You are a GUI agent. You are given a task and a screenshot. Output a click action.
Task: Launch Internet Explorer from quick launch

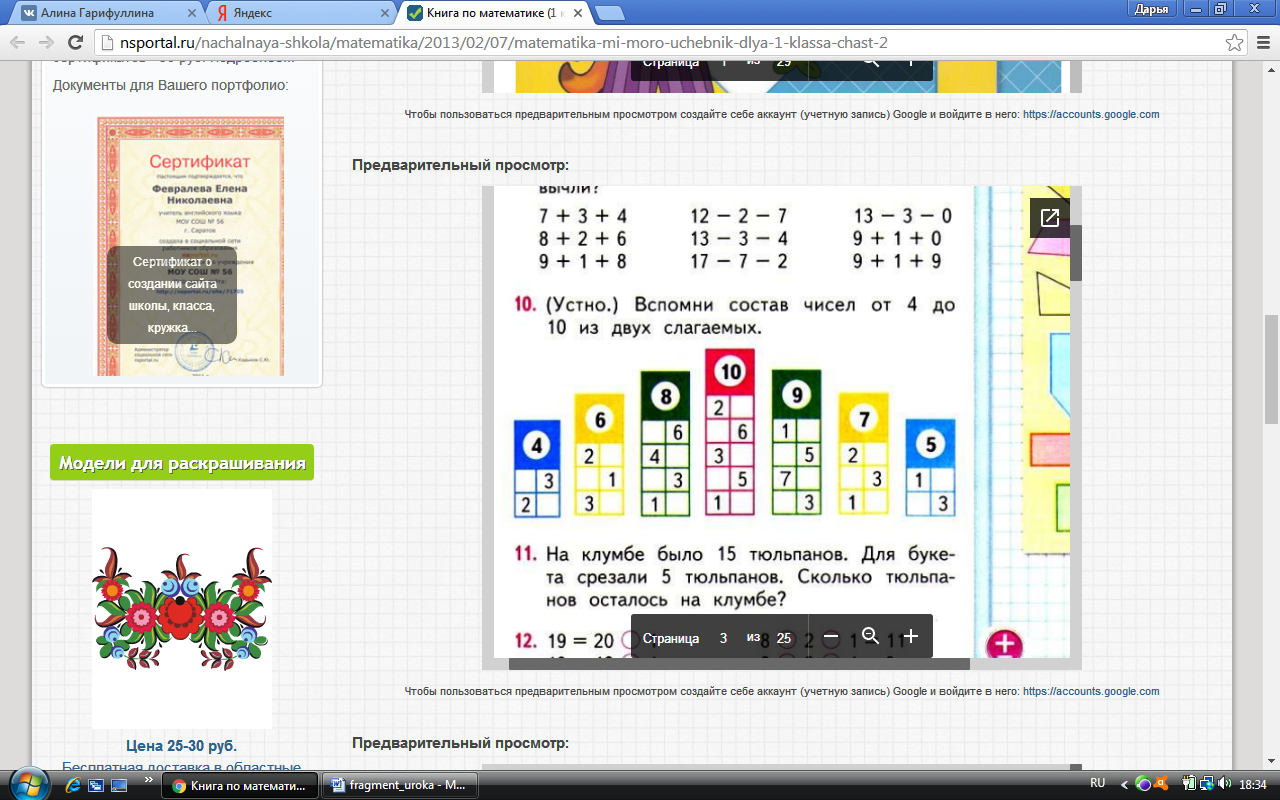[71, 786]
